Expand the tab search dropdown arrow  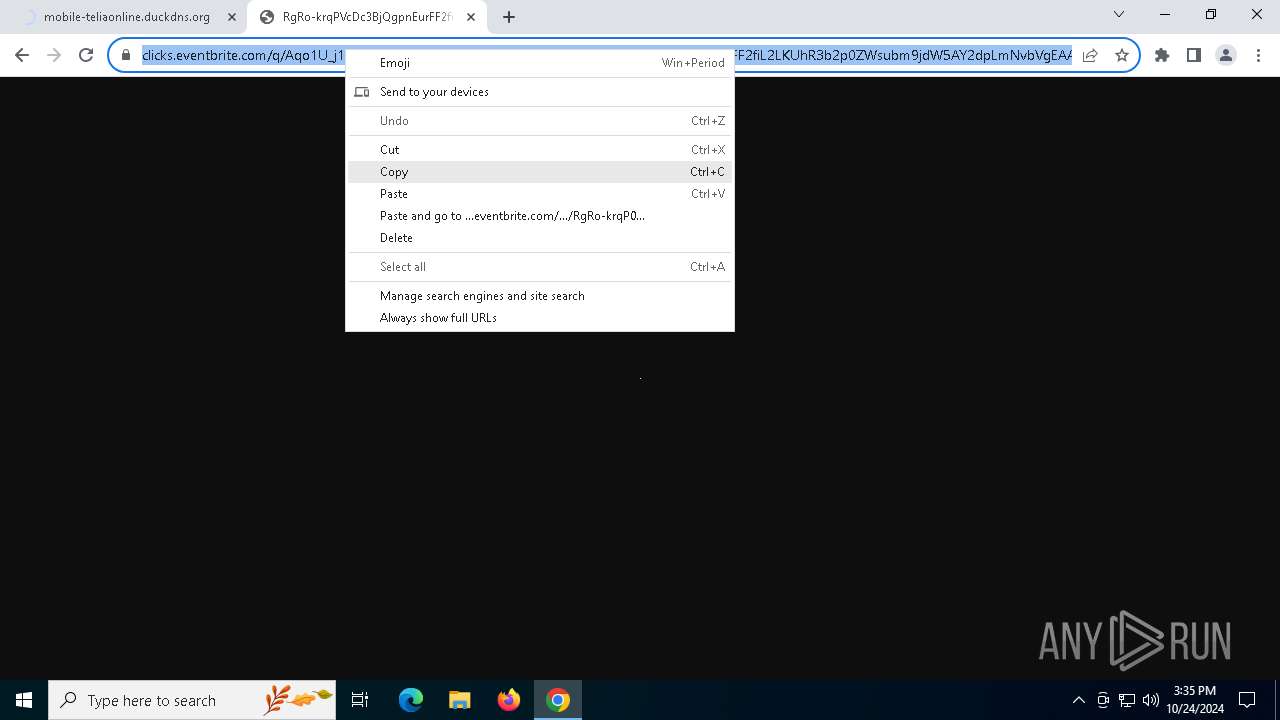point(1119,14)
